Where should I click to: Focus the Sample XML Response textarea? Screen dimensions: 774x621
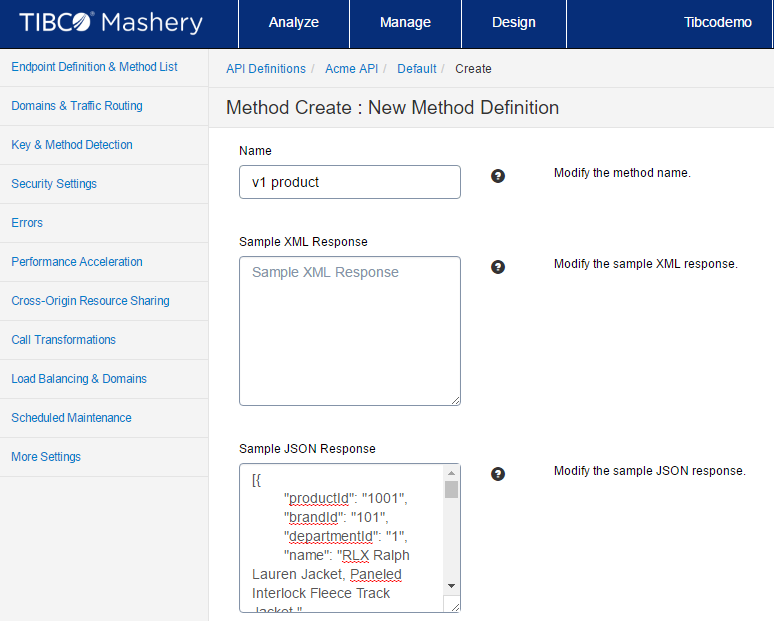pyautogui.click(x=349, y=331)
